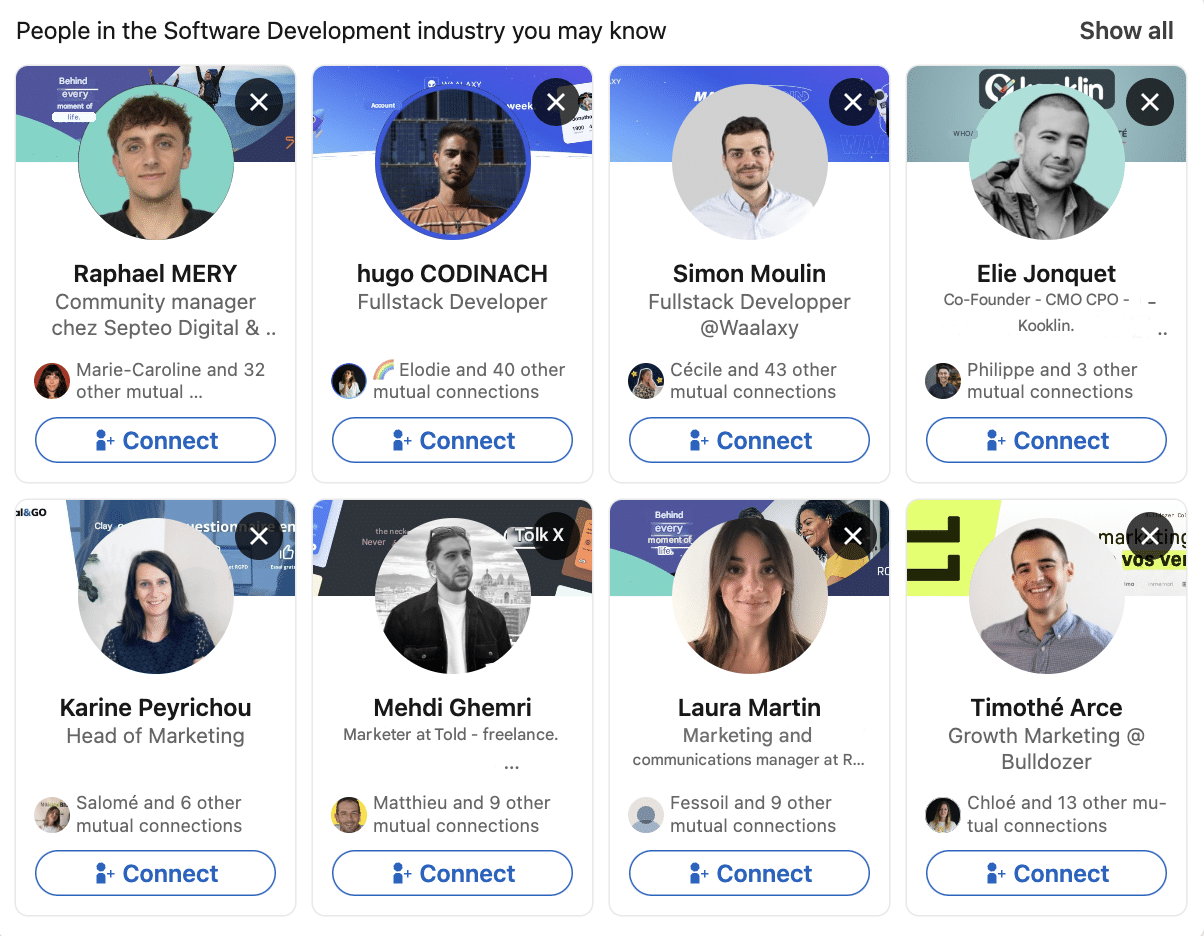The image size is (1204, 936).
Task: Dismiss Elie Jonquet's suggestion card
Action: pyautogui.click(x=1150, y=102)
